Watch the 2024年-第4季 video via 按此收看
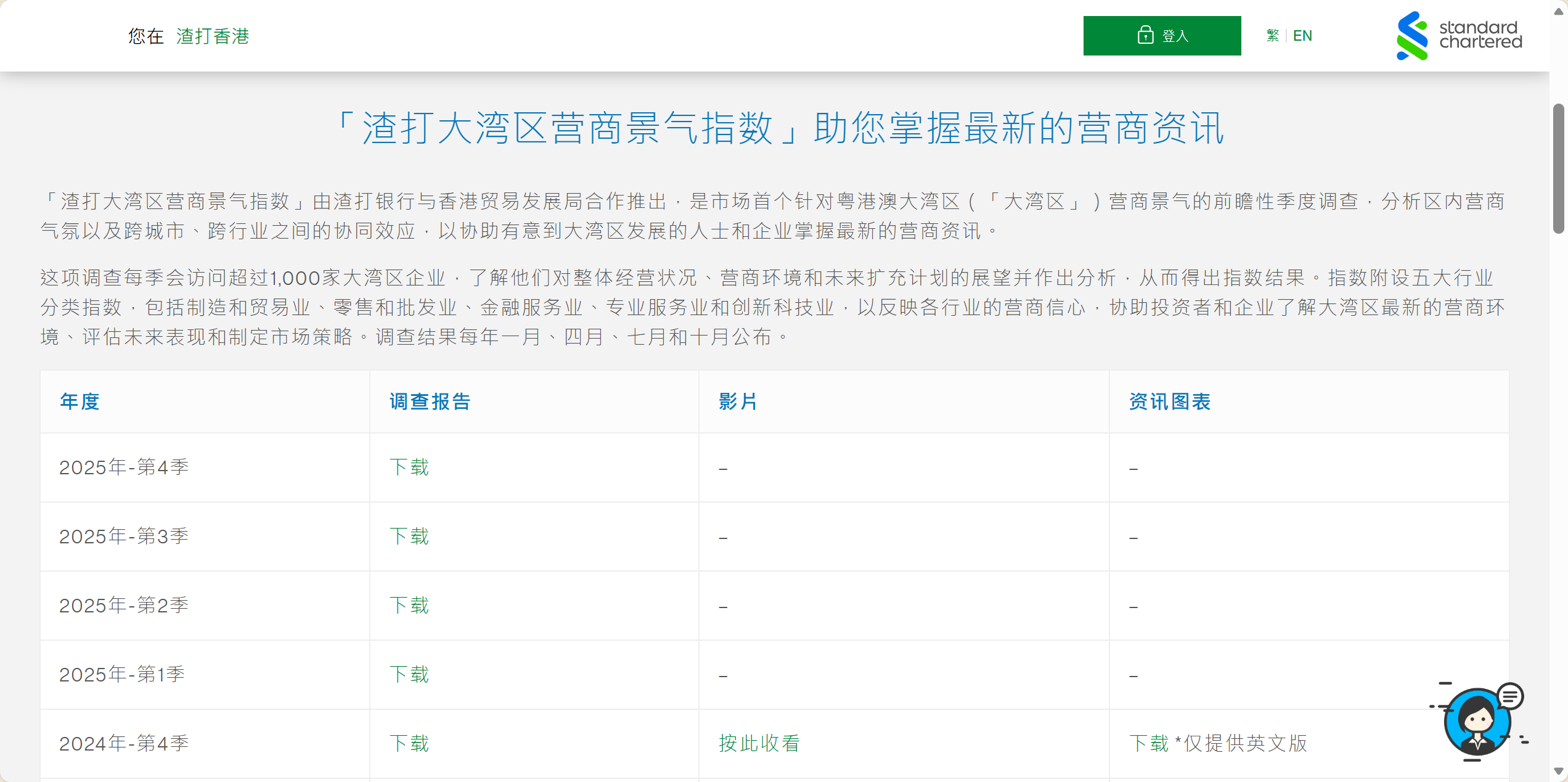Image resolution: width=1568 pixels, height=782 pixels. tap(759, 744)
